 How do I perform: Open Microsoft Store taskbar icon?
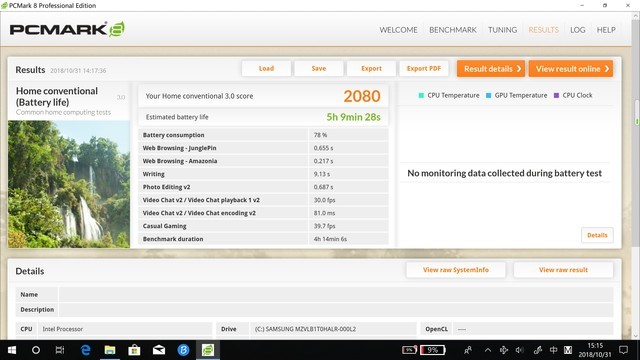pos(134,350)
